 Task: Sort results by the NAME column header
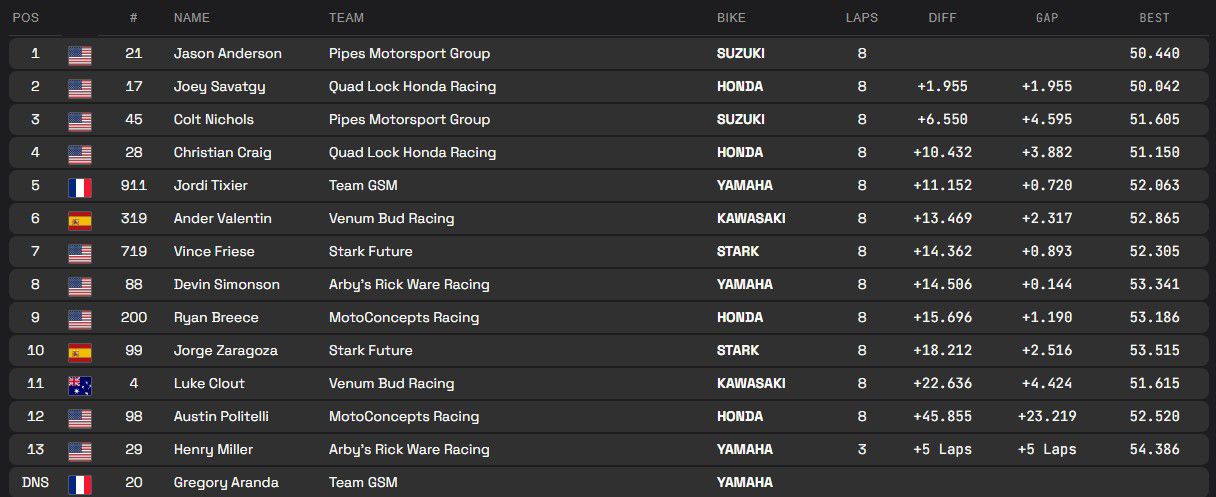pyautogui.click(x=192, y=18)
